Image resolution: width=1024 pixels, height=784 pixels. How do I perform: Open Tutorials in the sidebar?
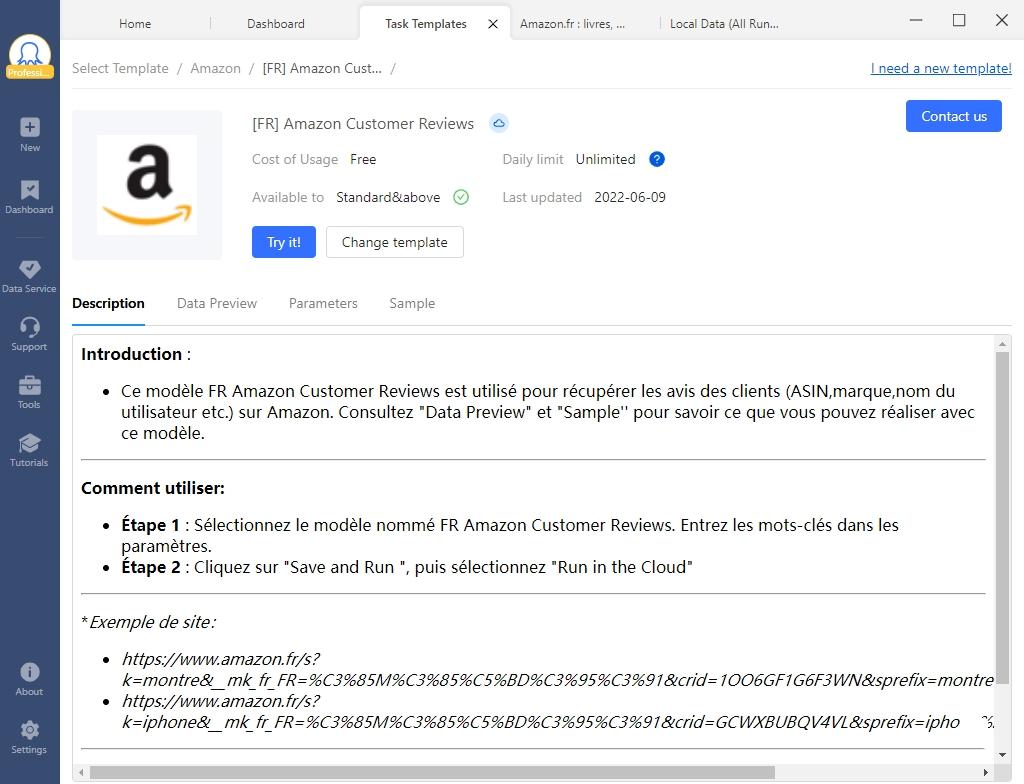(29, 449)
